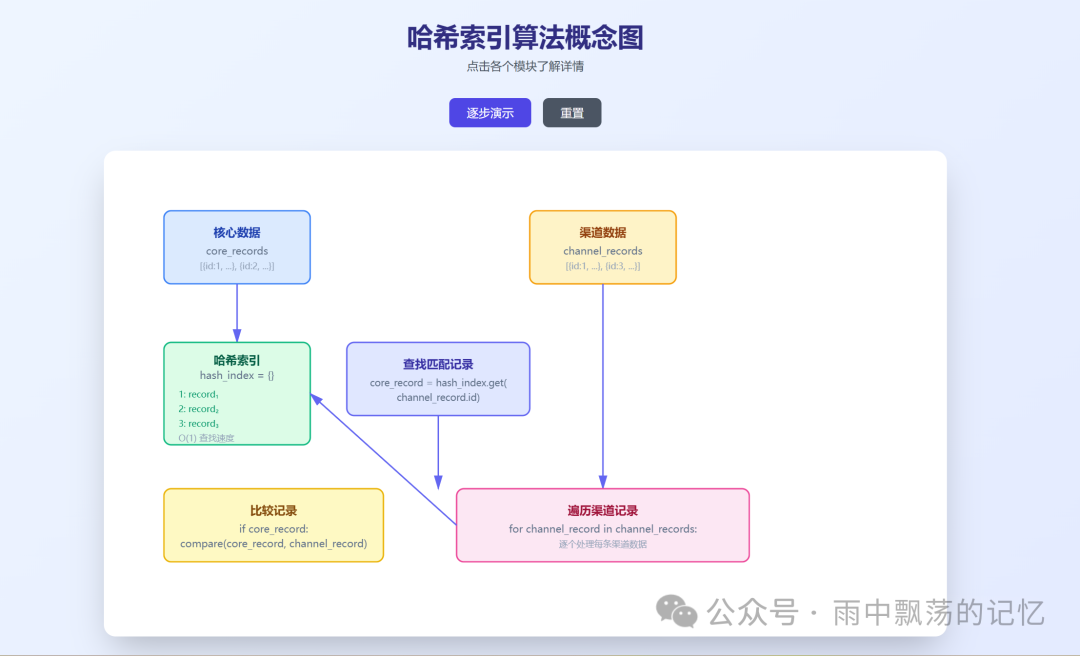1080x656 pixels.
Task: Click the compare(core_record, channel_record) line
Action: pos(273,543)
